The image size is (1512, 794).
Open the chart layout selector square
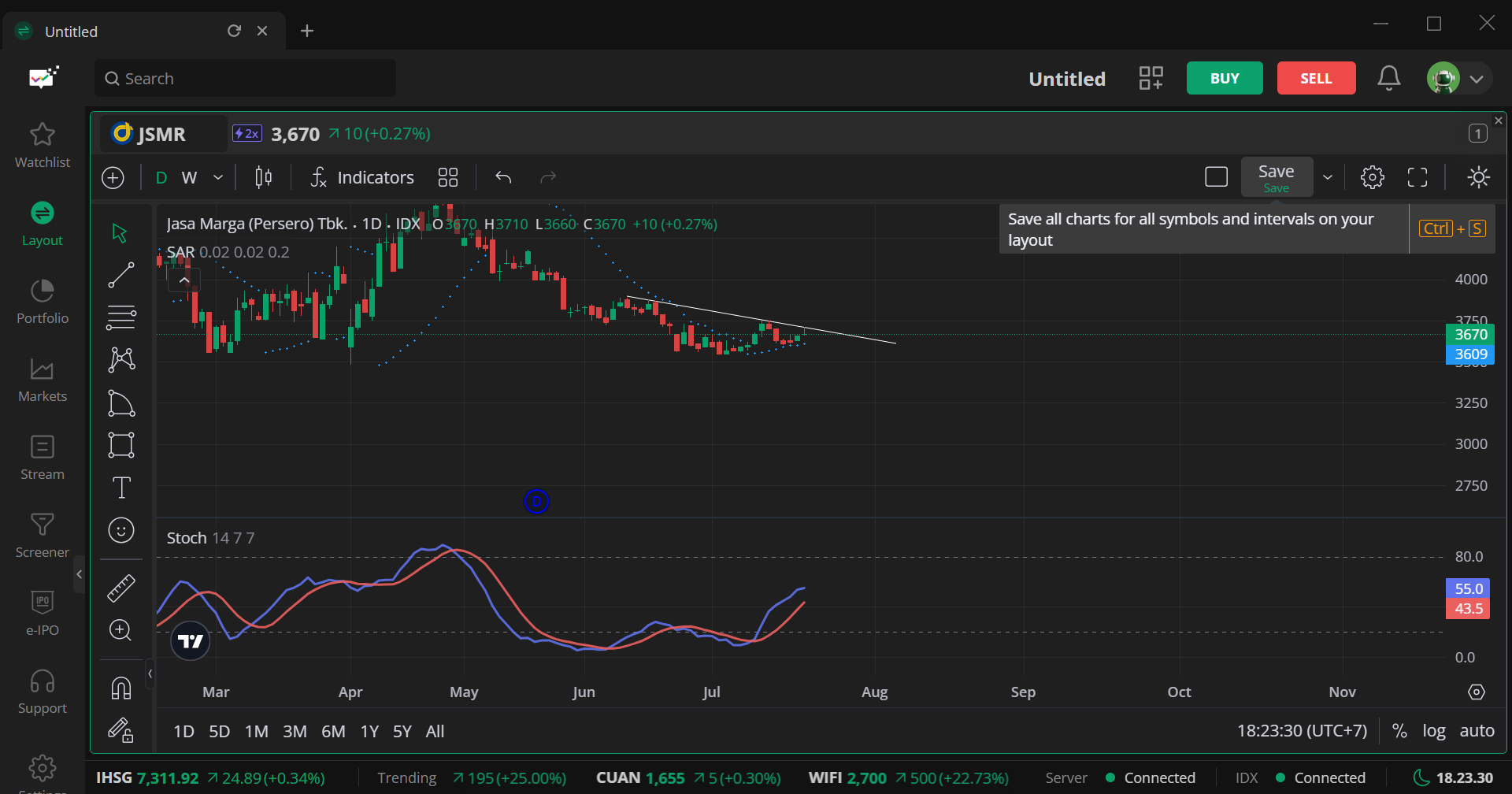point(1217,177)
